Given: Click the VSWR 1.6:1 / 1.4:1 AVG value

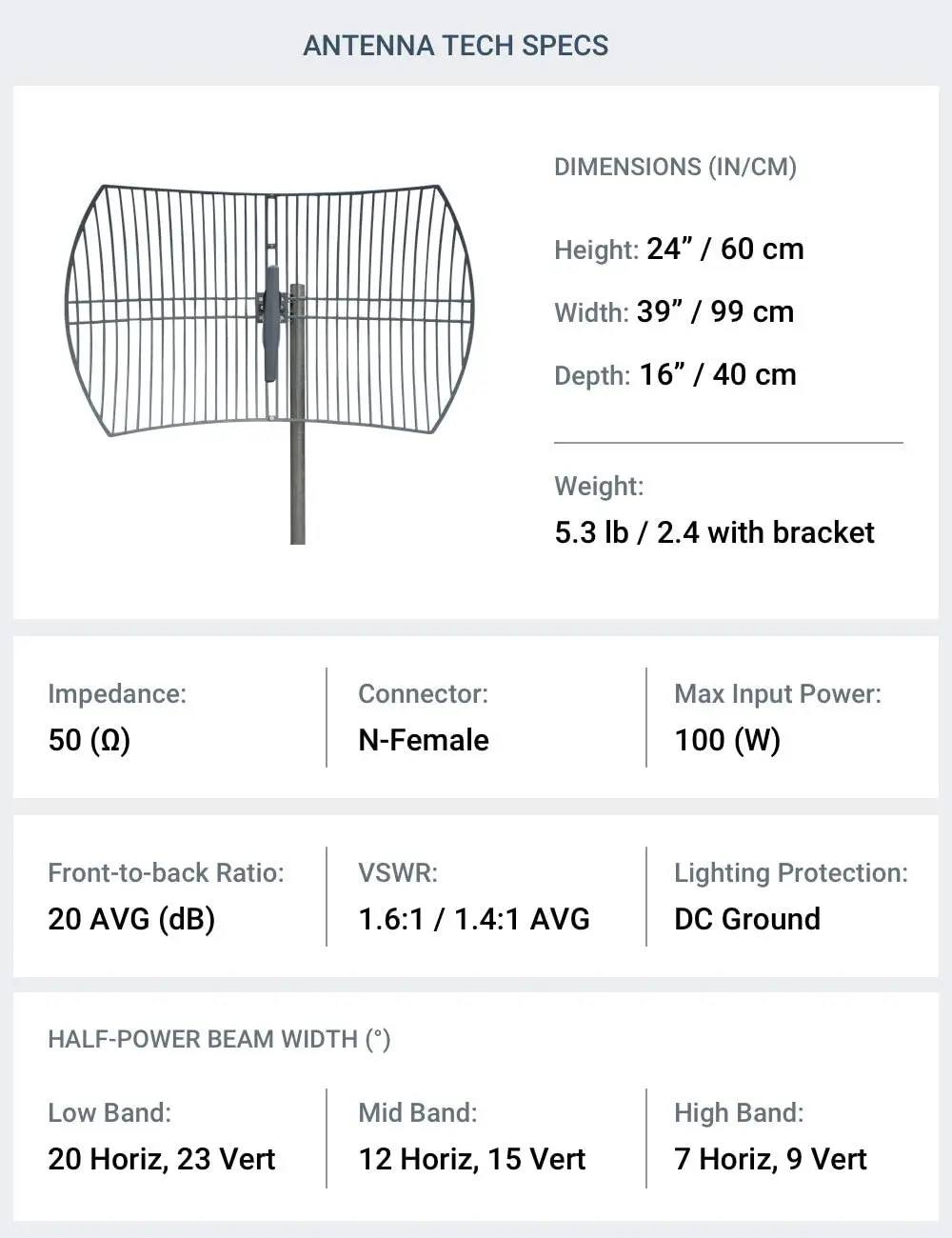Looking at the screenshot, I should (474, 919).
